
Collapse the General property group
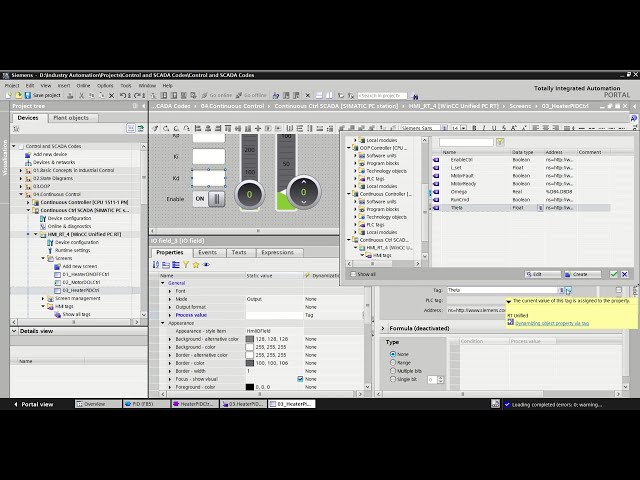pyautogui.click(x=163, y=283)
